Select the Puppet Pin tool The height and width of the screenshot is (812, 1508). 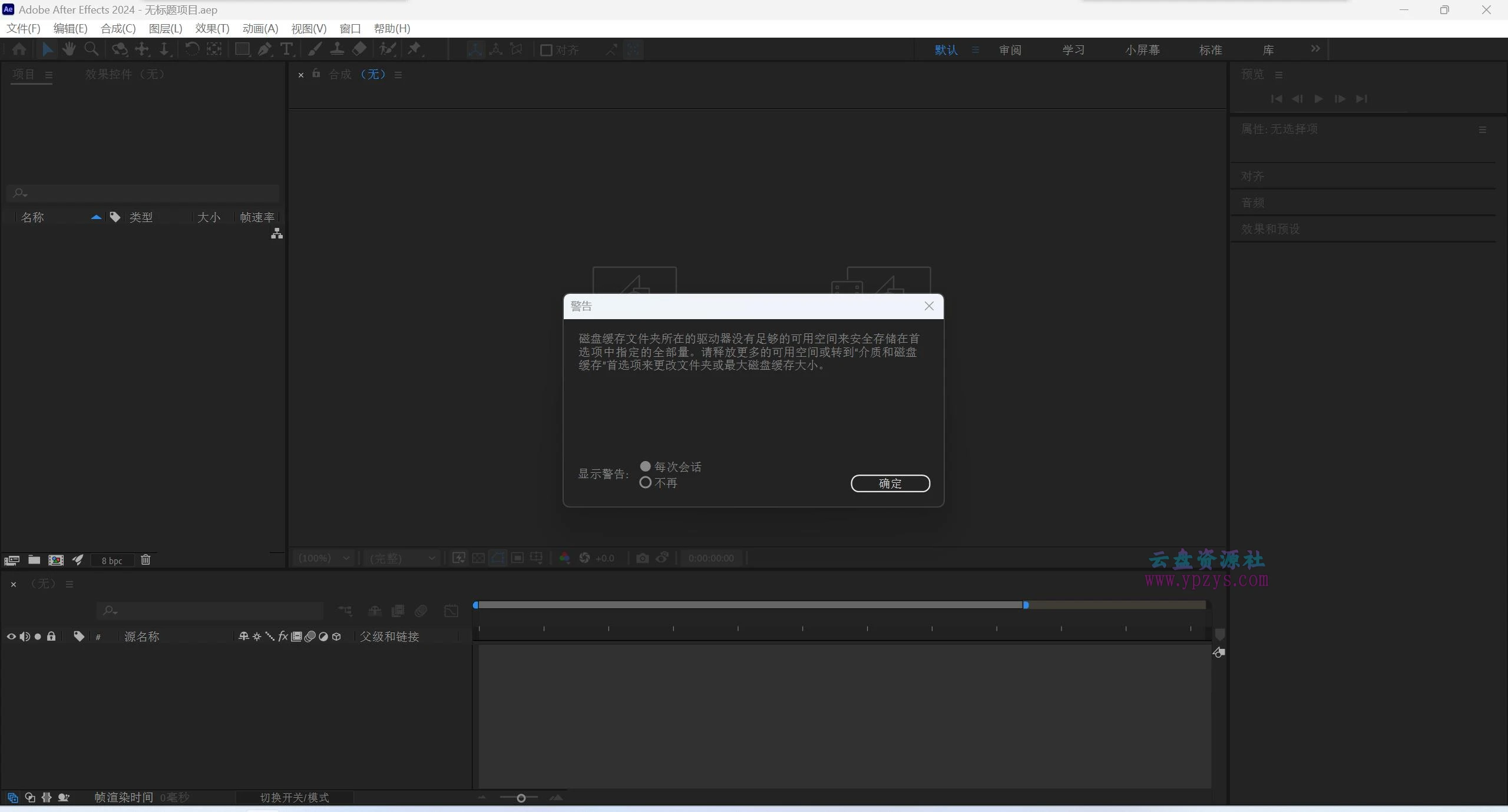pos(415,49)
